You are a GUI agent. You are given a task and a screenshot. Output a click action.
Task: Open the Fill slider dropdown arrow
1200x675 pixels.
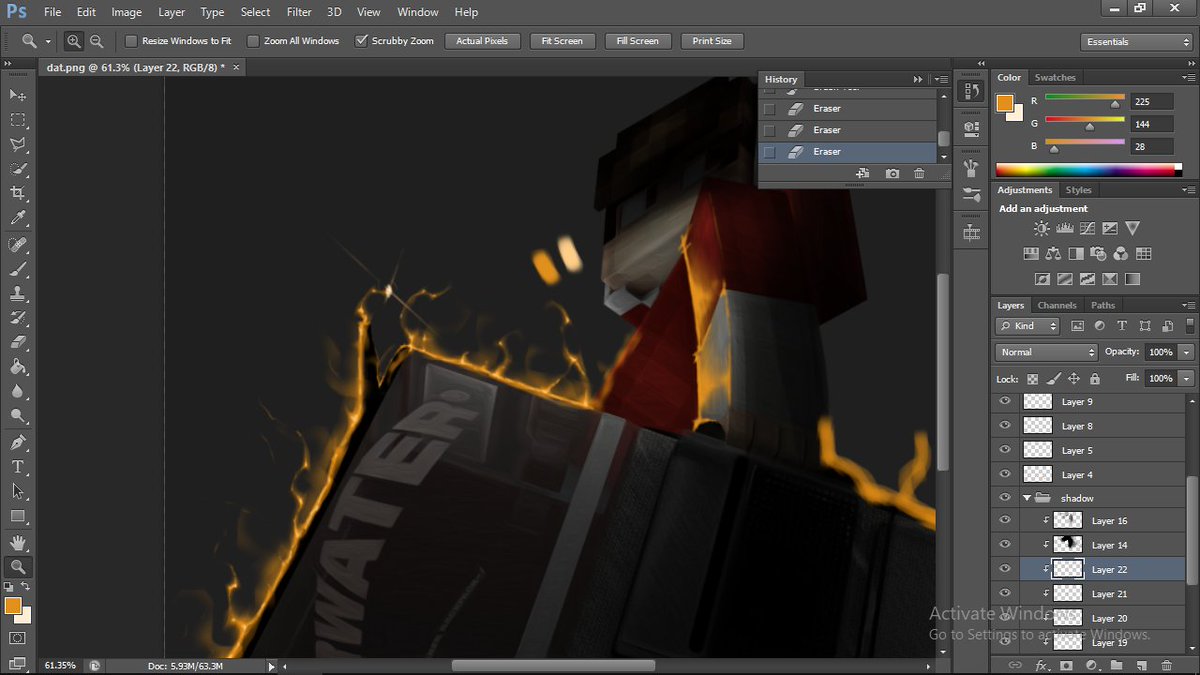(x=1186, y=379)
